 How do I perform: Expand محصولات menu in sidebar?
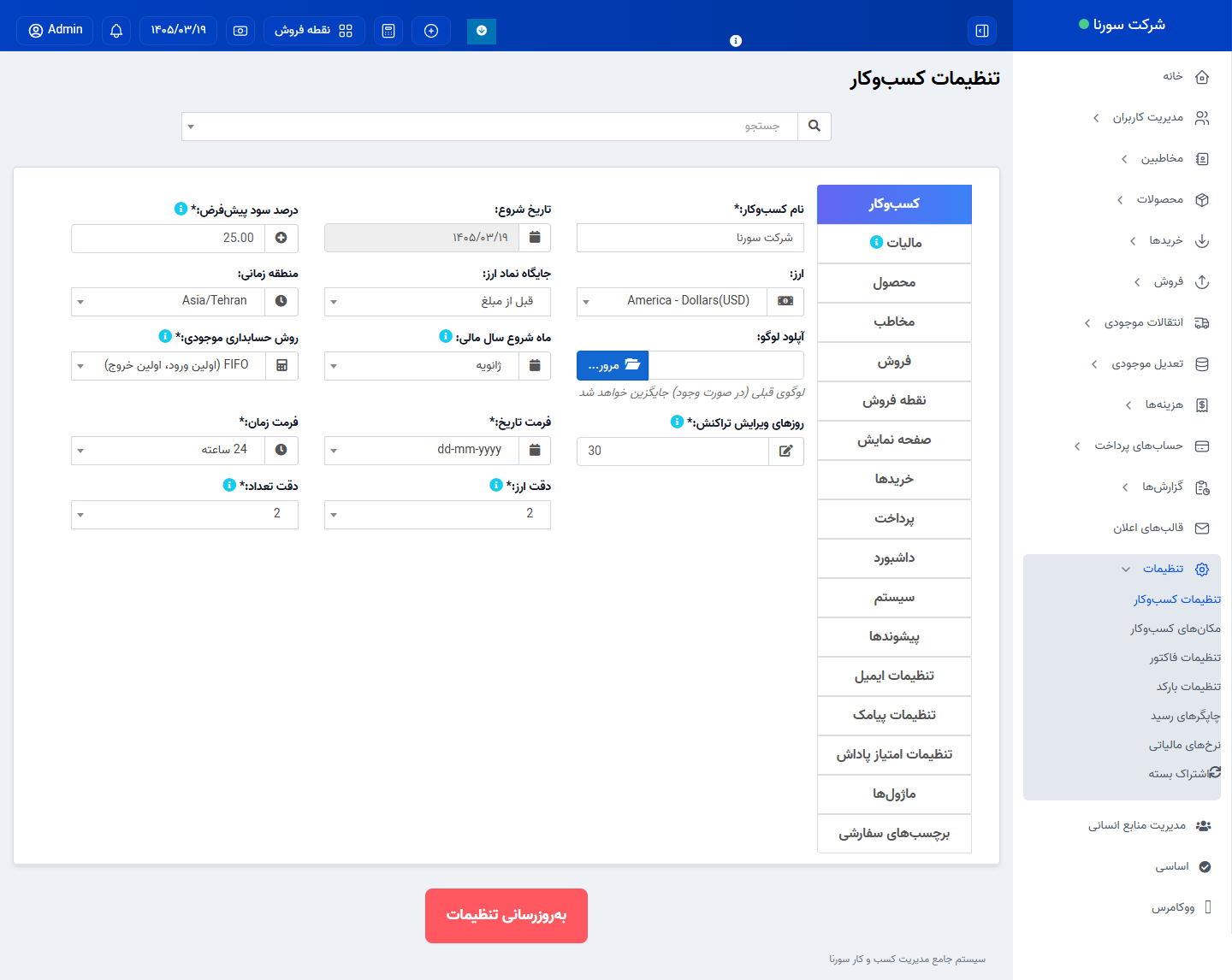(1164, 199)
